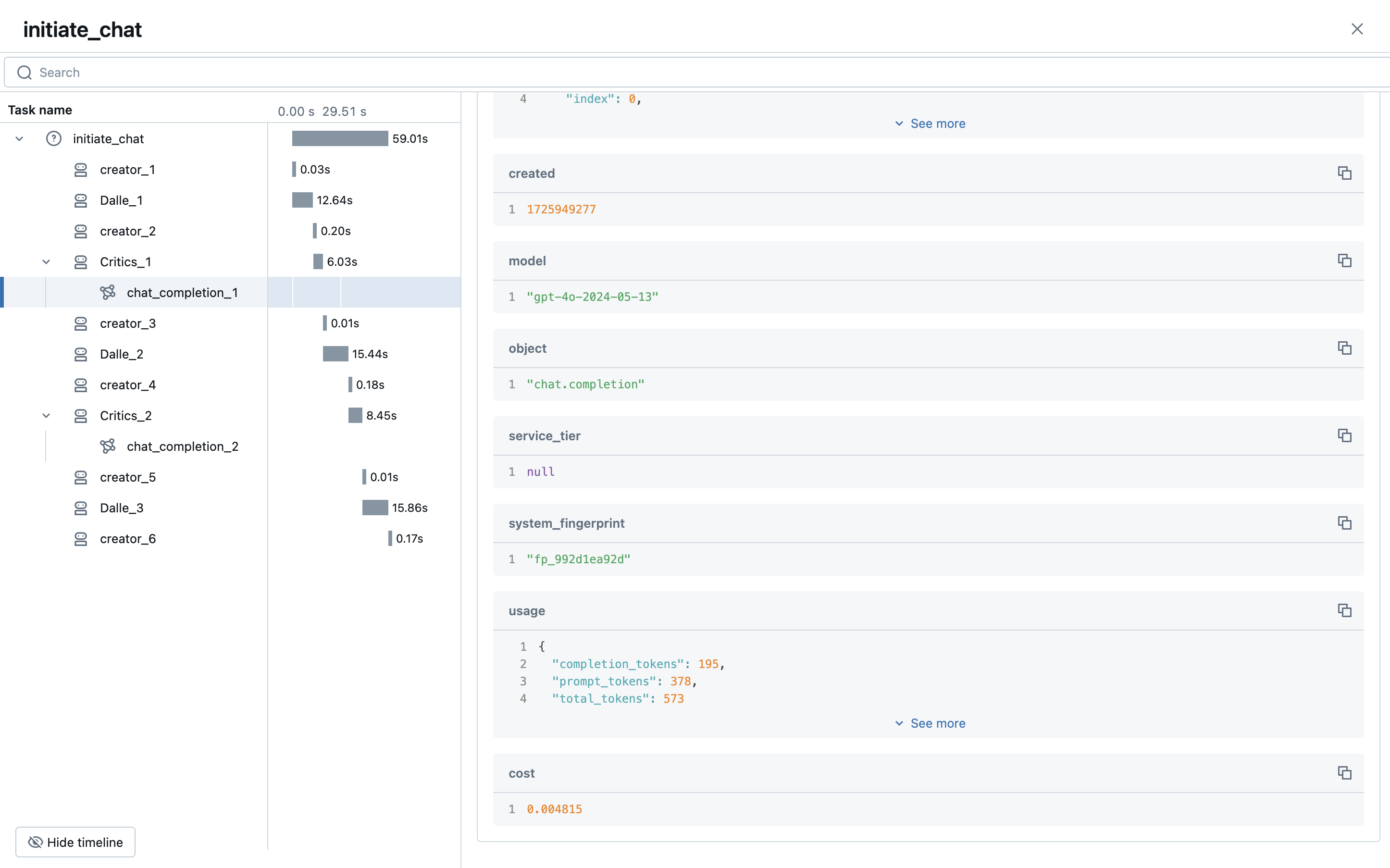Collapse the initiate_chat tree node
Image resolution: width=1390 pixels, height=868 pixels.
(x=19, y=138)
